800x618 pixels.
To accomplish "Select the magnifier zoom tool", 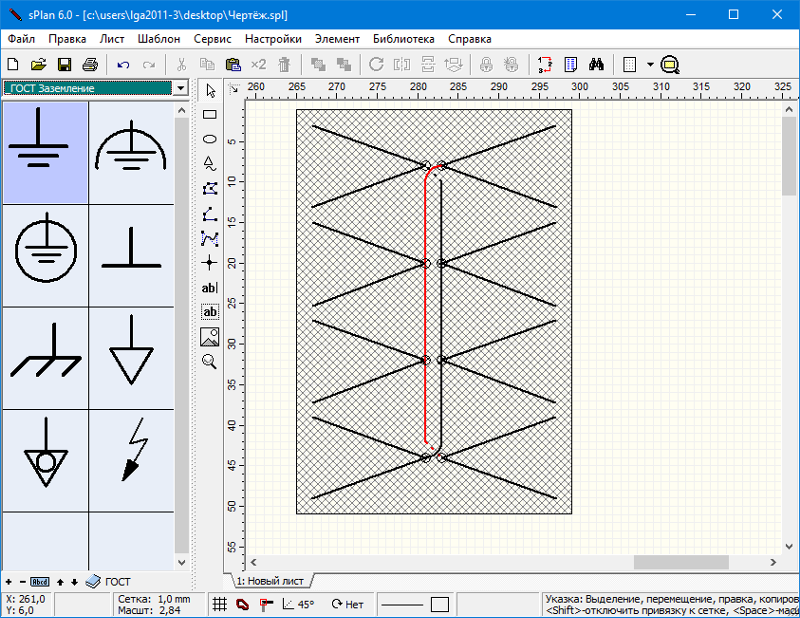I will pos(210,361).
